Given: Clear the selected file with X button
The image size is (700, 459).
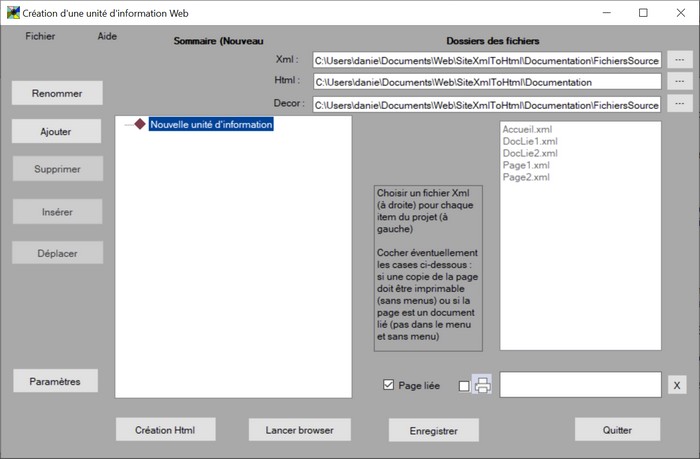Looking at the screenshot, I should coord(677,386).
